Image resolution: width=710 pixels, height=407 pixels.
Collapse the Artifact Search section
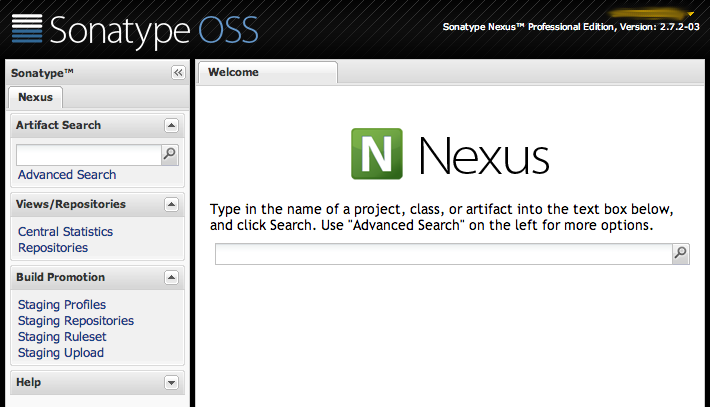[171, 126]
